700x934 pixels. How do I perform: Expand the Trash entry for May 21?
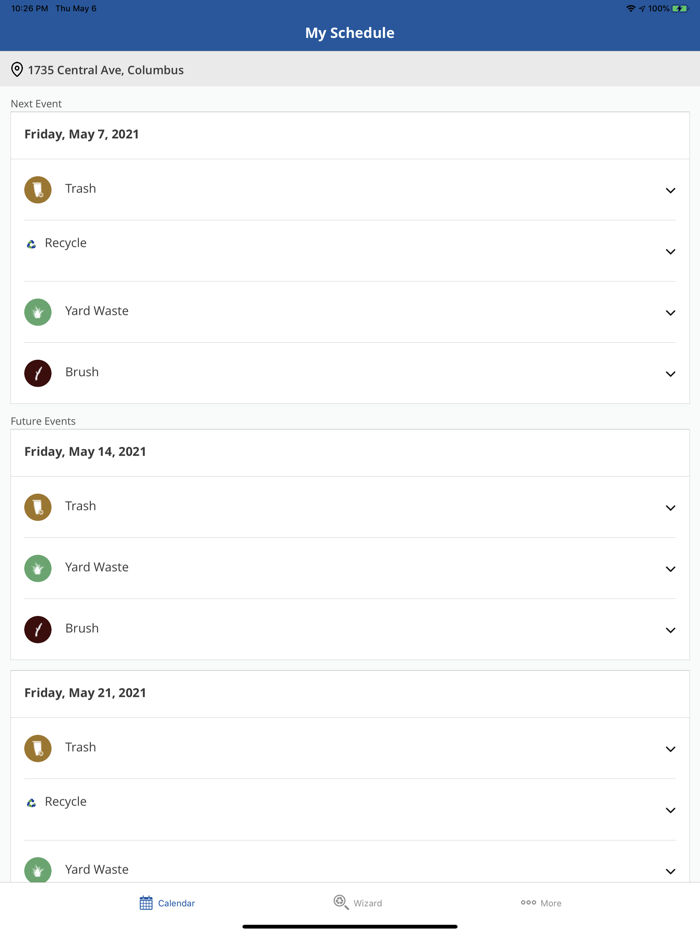tap(670, 749)
